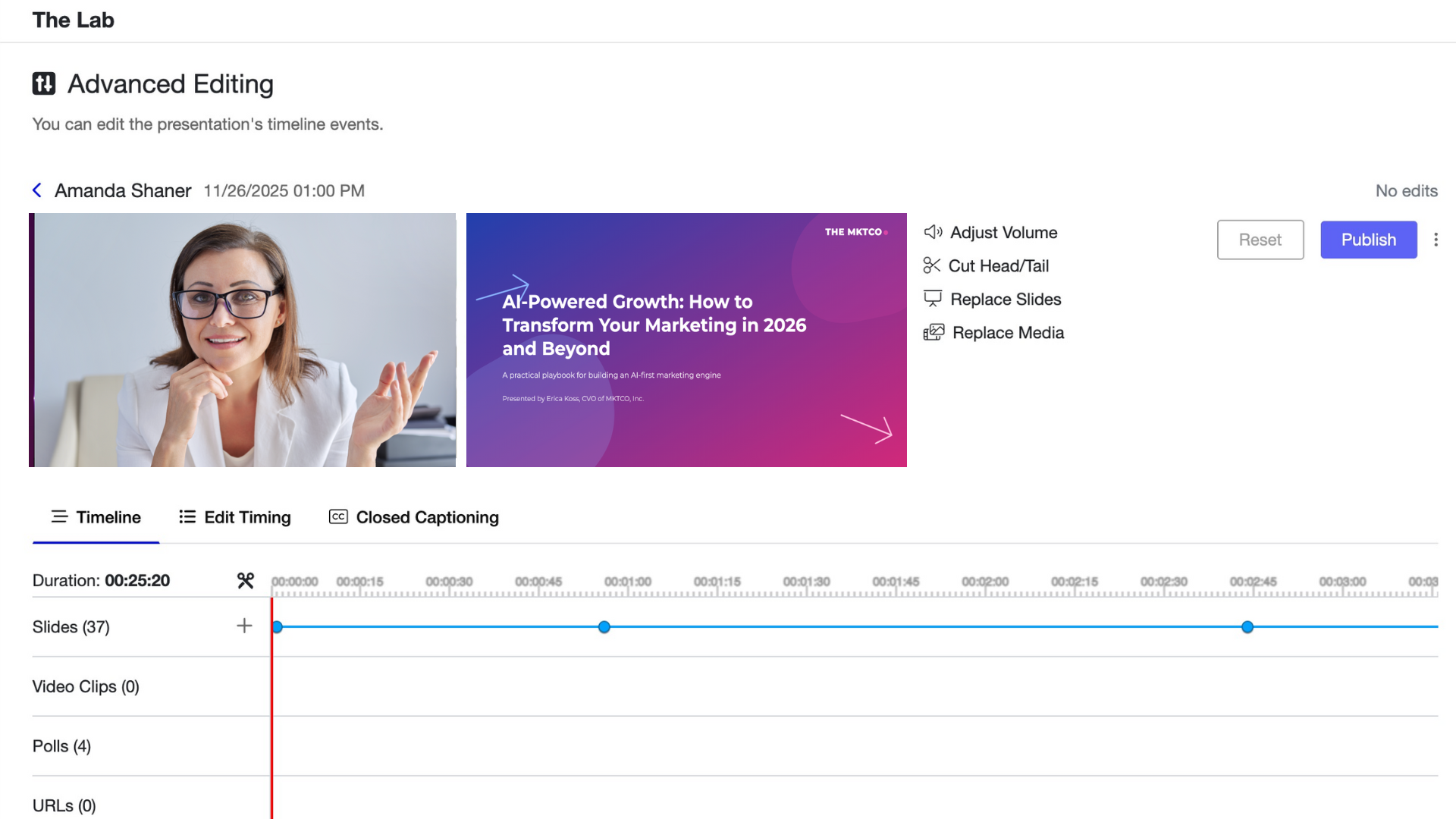Navigate back using the chevron beside Amanda Shaner
Screen dimensions: 1456x819
(36, 190)
